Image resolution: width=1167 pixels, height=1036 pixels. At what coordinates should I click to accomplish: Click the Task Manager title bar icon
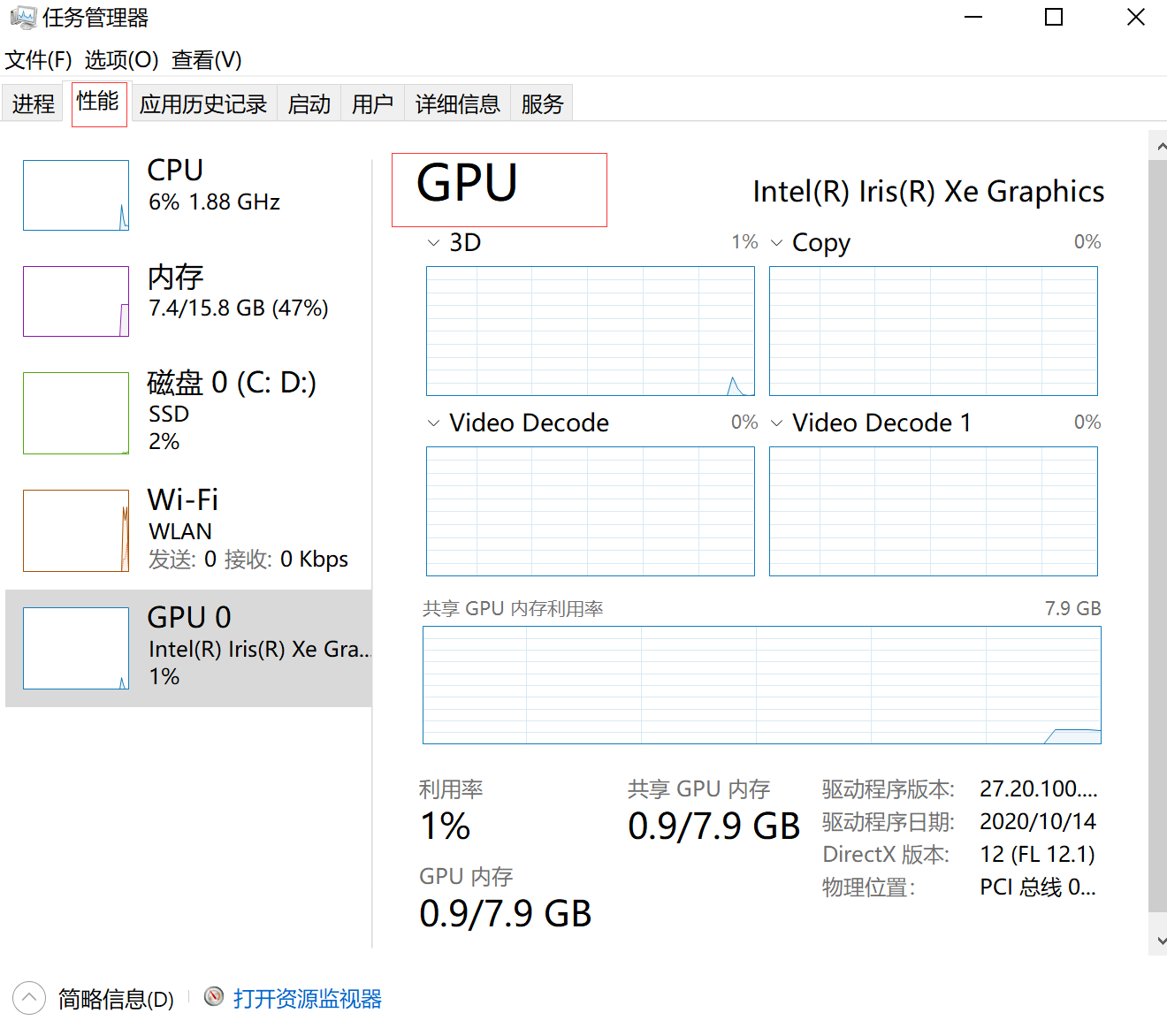tap(24, 17)
